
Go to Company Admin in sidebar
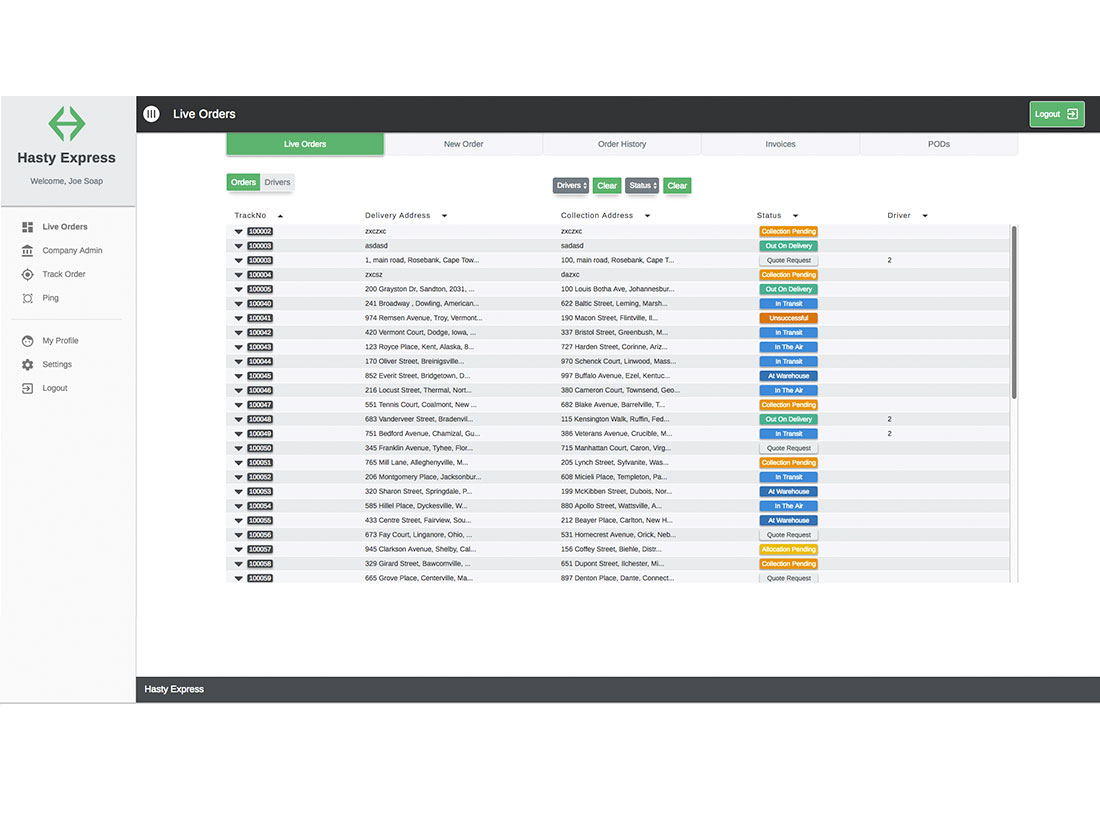tap(72, 250)
